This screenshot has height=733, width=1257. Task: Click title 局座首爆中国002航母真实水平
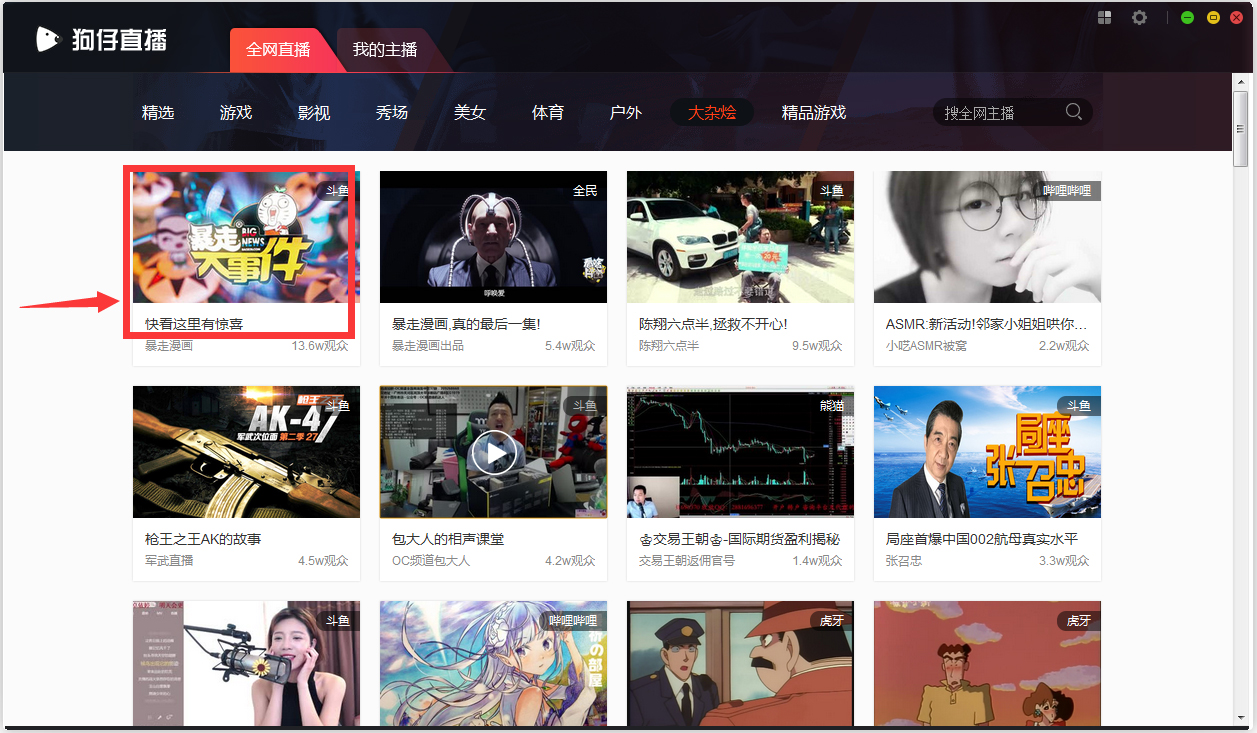click(982, 539)
